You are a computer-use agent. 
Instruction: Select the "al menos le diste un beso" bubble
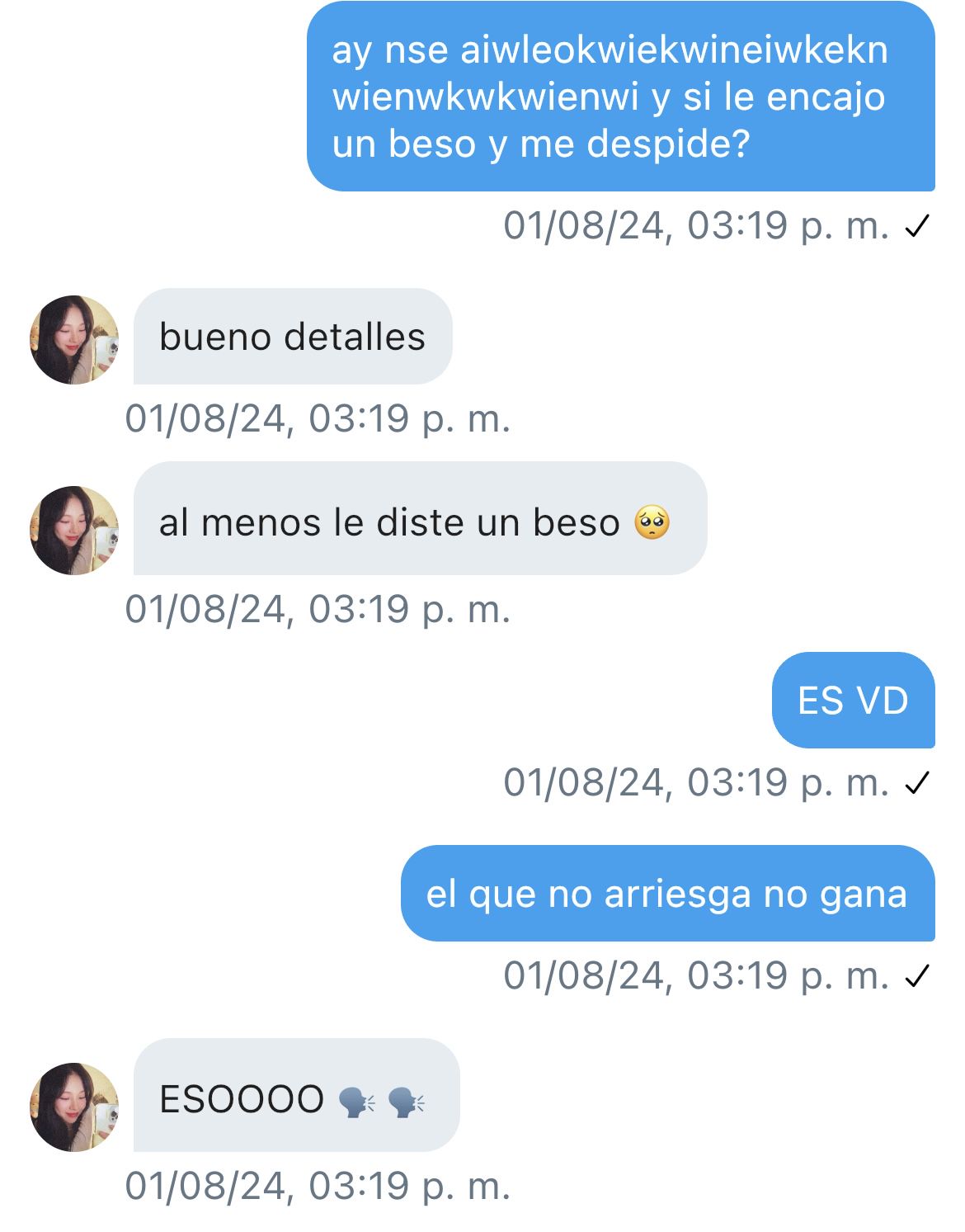click(420, 518)
